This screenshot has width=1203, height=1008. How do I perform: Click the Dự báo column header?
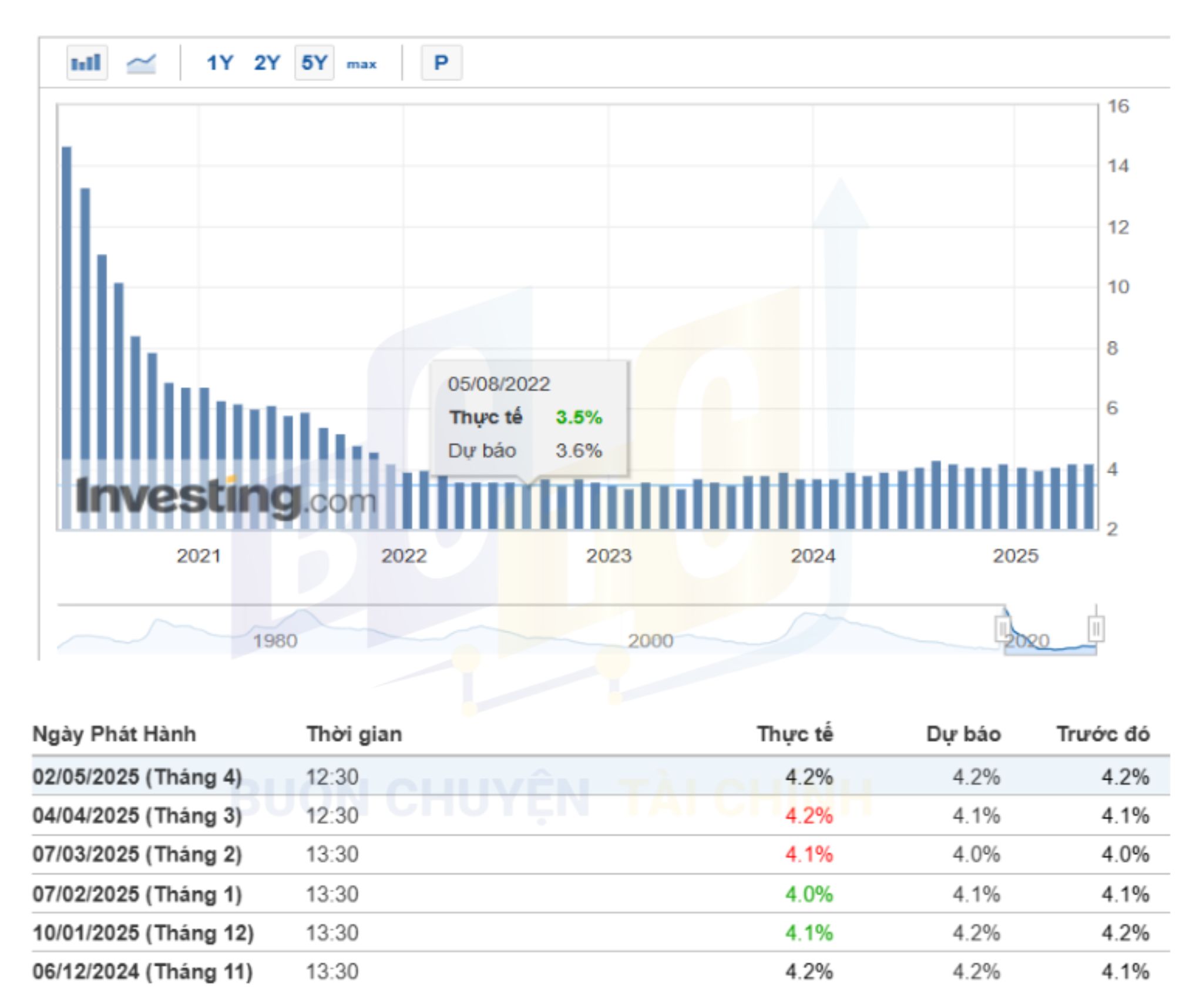click(963, 734)
